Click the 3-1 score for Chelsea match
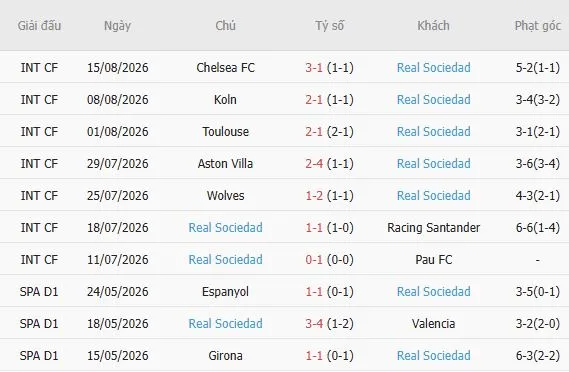This screenshot has height=372, width=569. [x=314, y=68]
